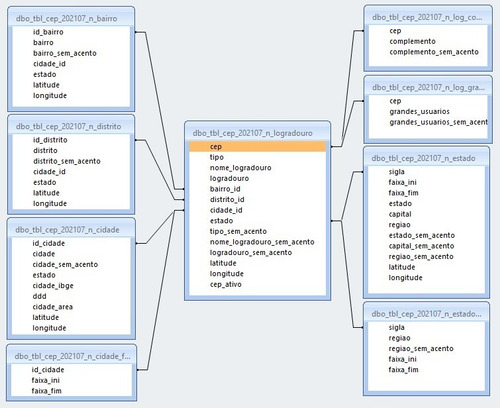
Task: Select the n_estado table title bar with faixa_ini second
Action: pos(426,158)
